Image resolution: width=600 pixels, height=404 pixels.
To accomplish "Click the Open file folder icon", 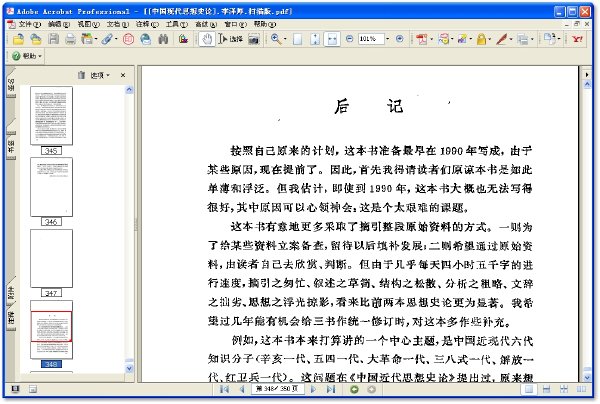I will (x=18, y=39).
